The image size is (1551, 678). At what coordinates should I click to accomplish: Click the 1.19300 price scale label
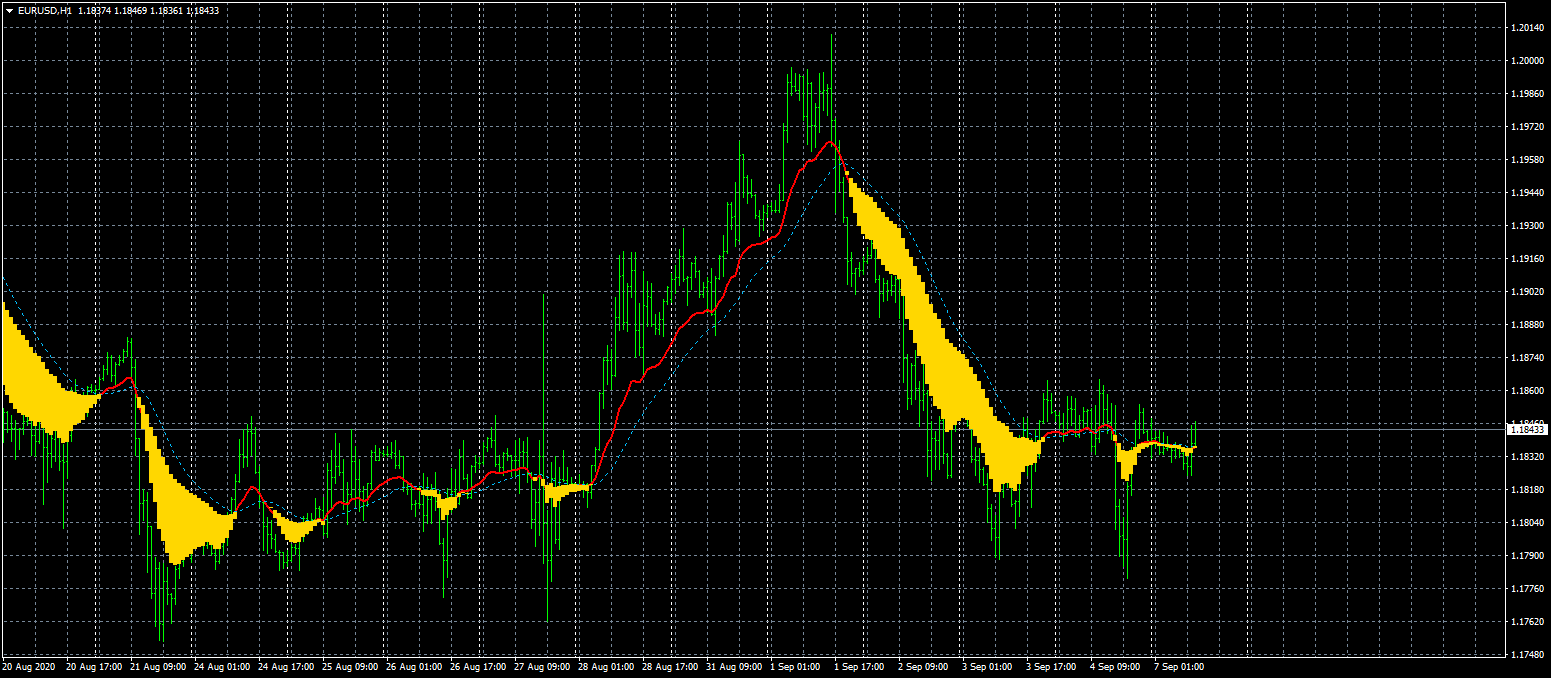point(1526,226)
